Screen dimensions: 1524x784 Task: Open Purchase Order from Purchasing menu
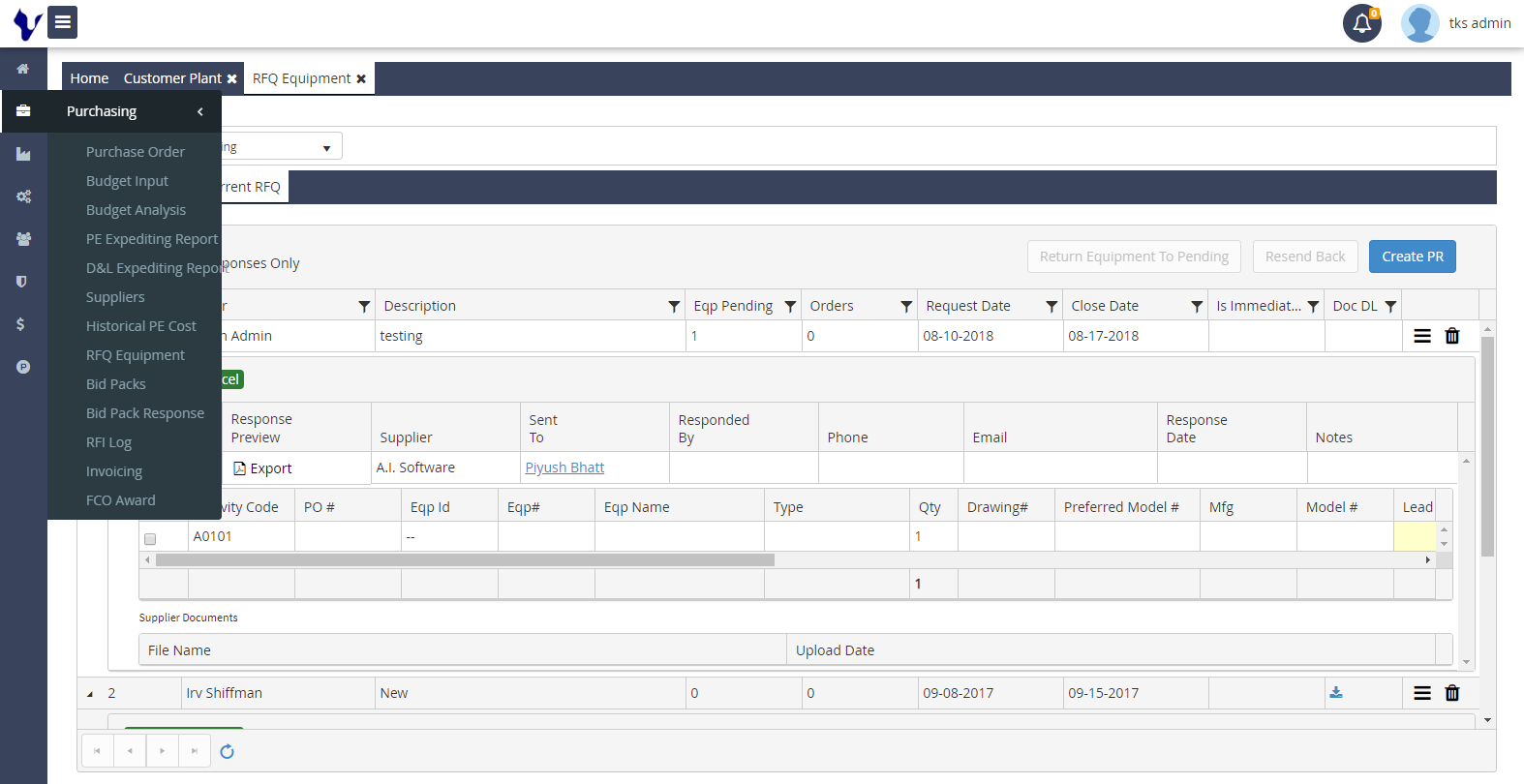tap(136, 152)
